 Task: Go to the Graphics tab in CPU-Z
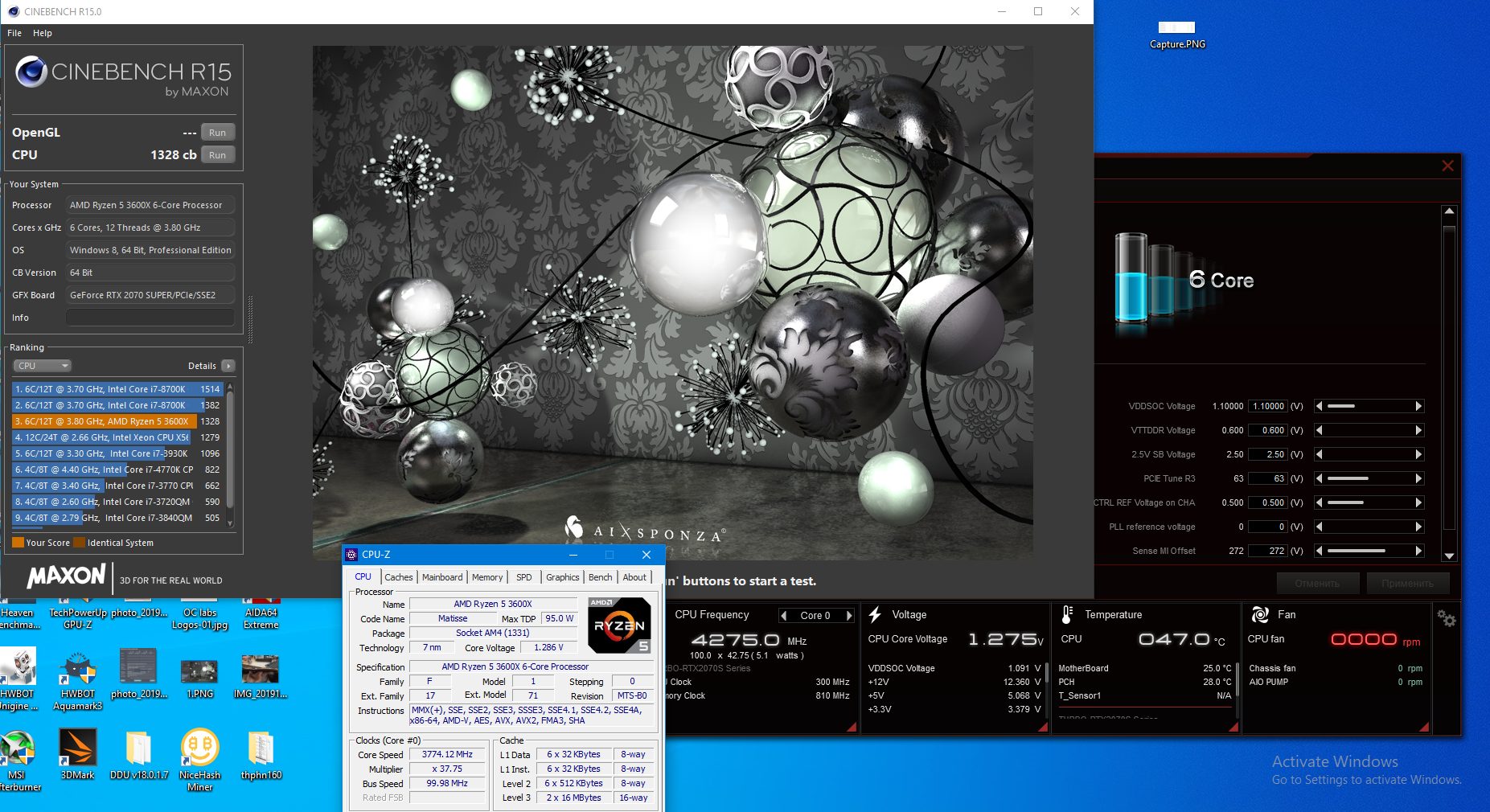563,577
